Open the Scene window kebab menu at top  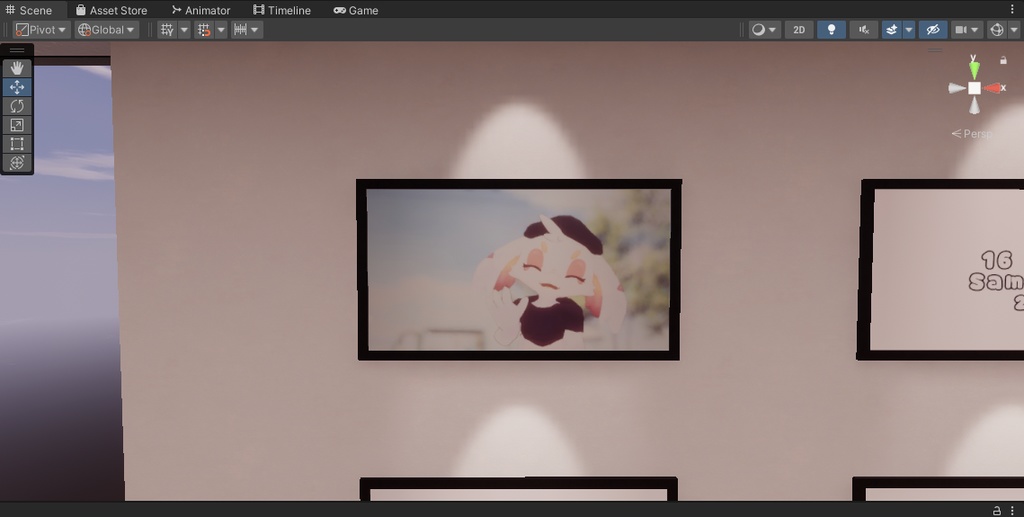1013,10
